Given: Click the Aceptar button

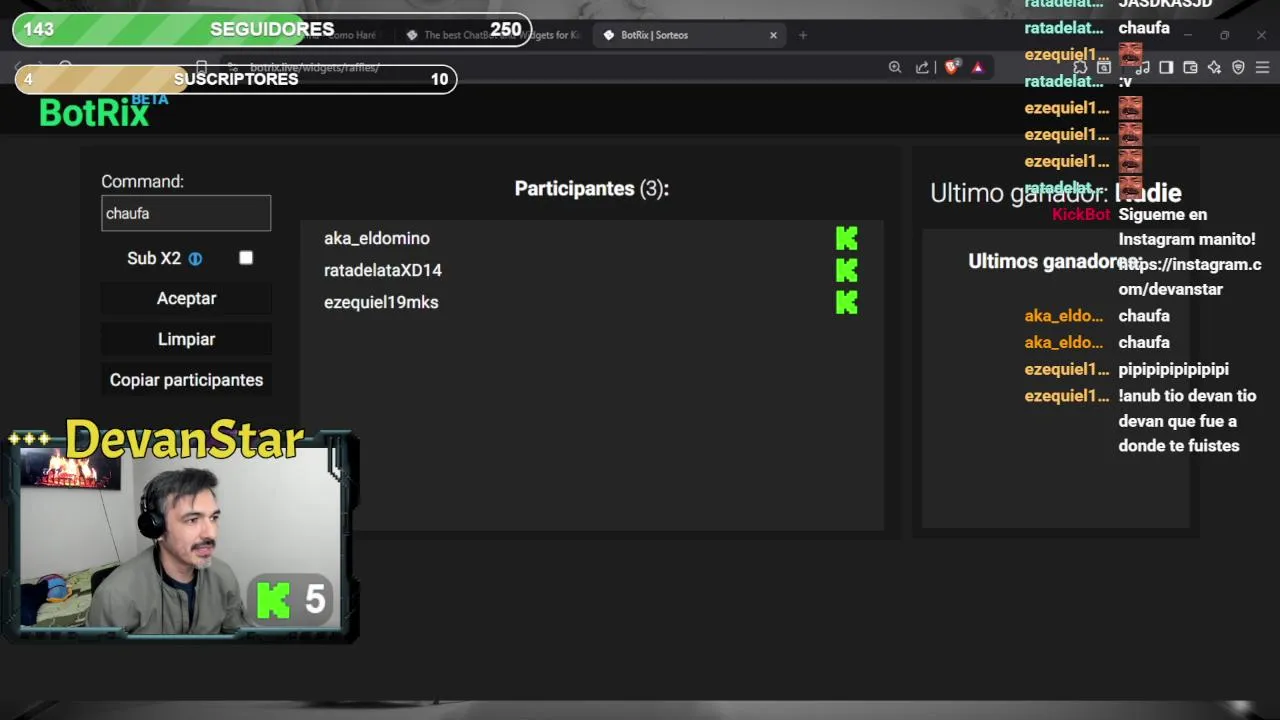Looking at the screenshot, I should pyautogui.click(x=186, y=298).
